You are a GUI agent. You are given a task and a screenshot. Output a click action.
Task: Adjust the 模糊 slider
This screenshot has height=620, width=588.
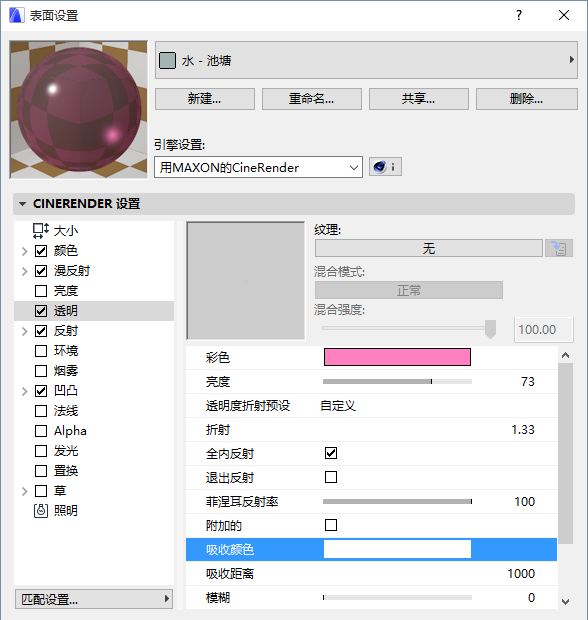click(x=397, y=597)
